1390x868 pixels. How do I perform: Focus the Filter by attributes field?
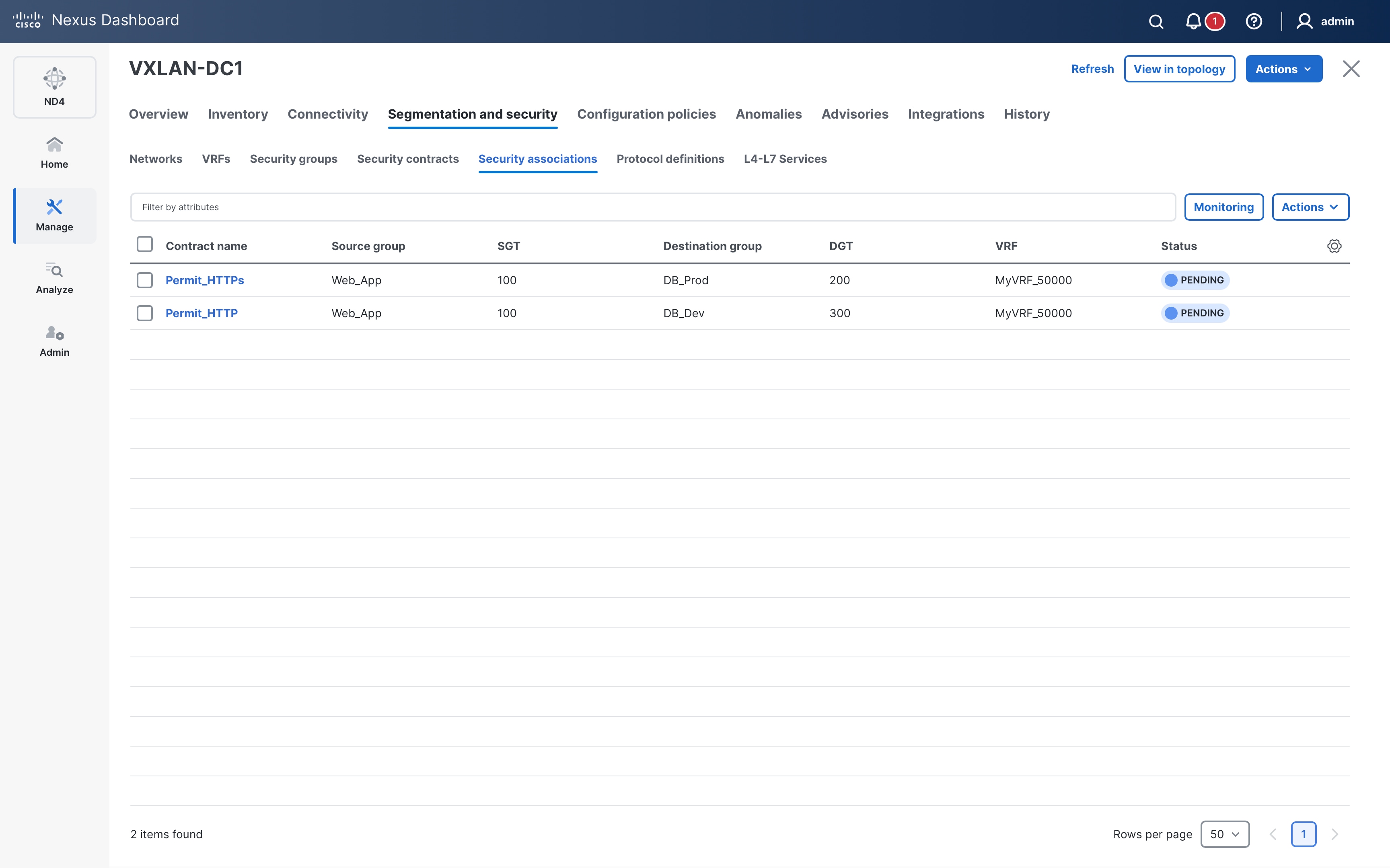[653, 207]
